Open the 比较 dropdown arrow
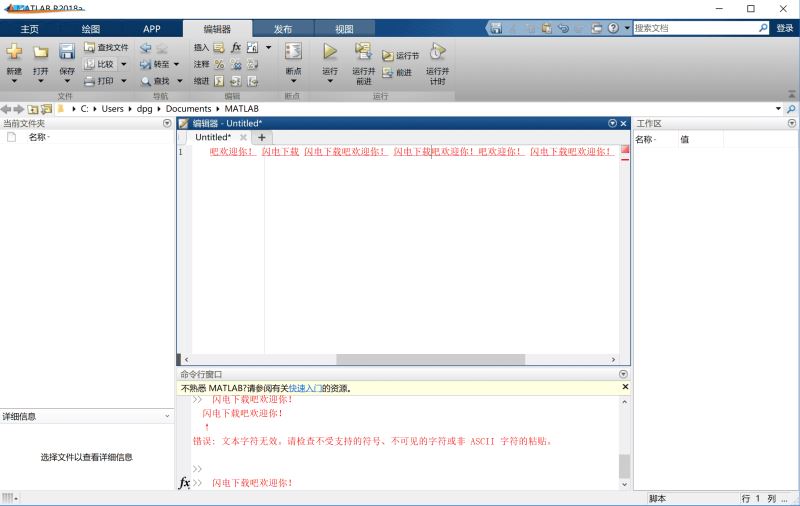Screen dimensions: 800x506 123,64
